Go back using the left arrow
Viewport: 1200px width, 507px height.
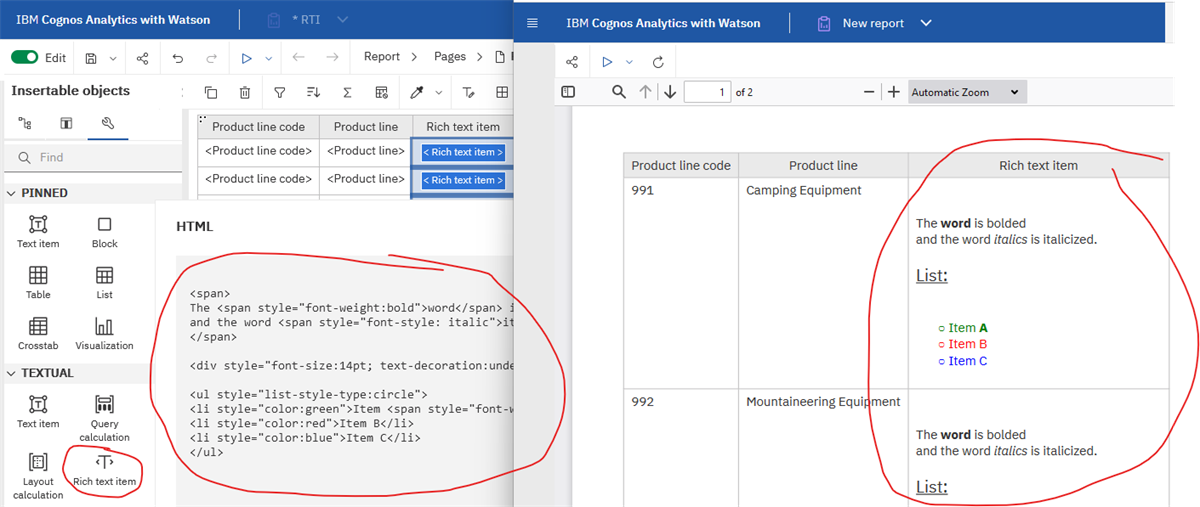tap(298, 58)
